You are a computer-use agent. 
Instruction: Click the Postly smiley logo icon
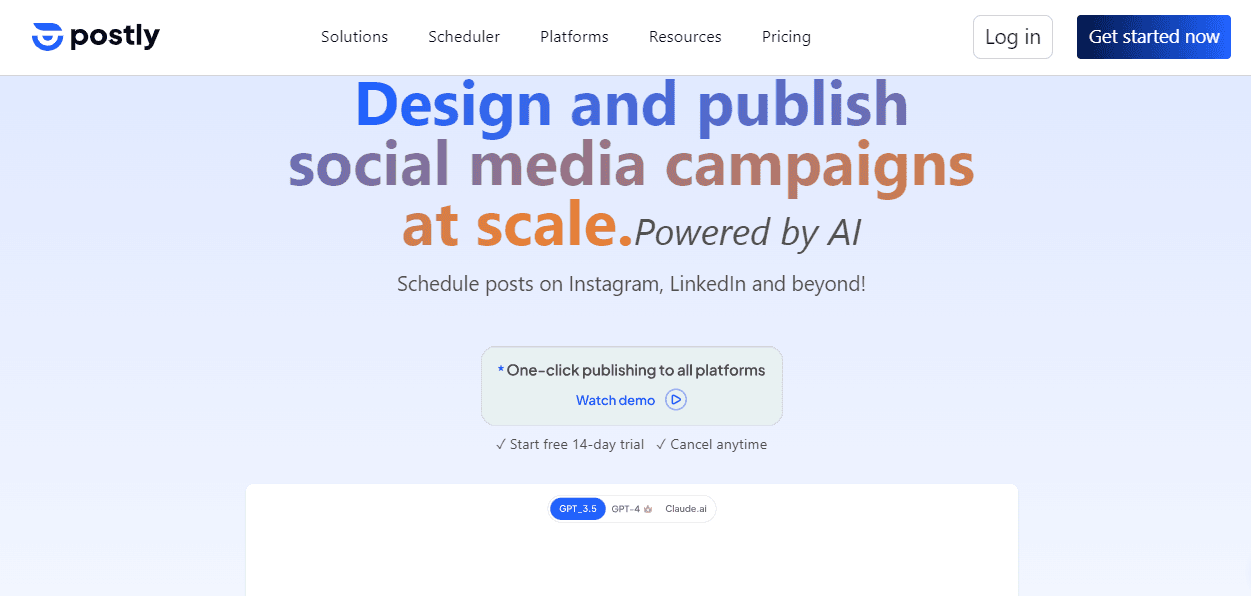pos(47,37)
